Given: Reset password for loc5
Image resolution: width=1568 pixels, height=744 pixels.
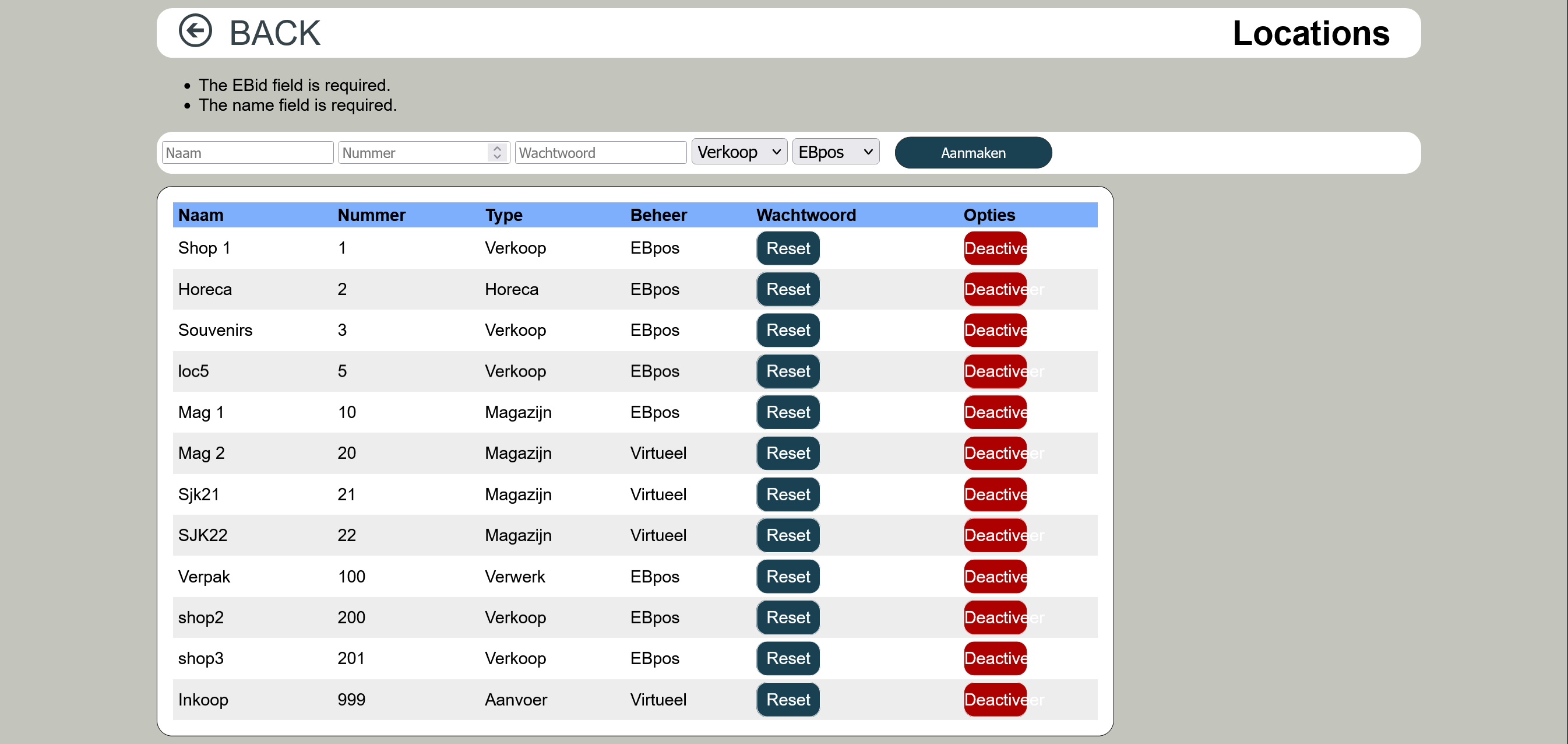Looking at the screenshot, I should pos(788,371).
